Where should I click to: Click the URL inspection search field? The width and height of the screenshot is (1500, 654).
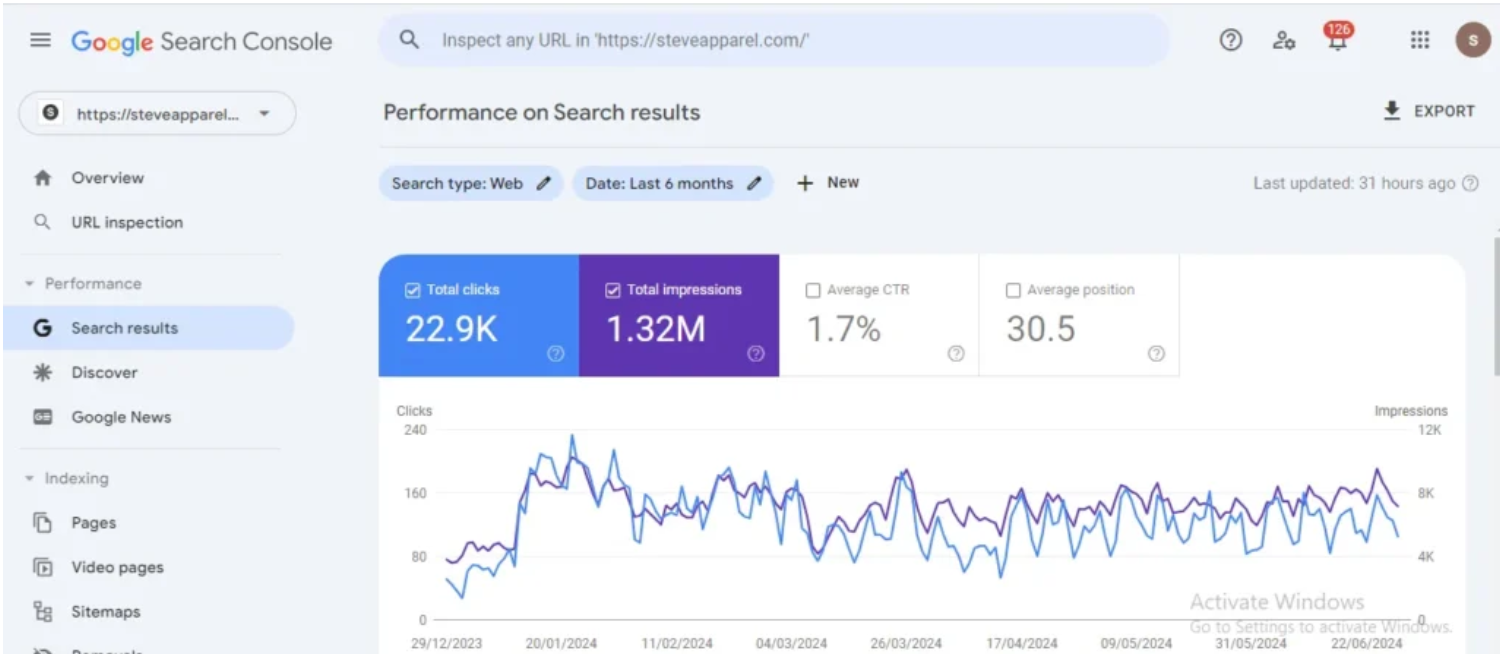pos(772,40)
